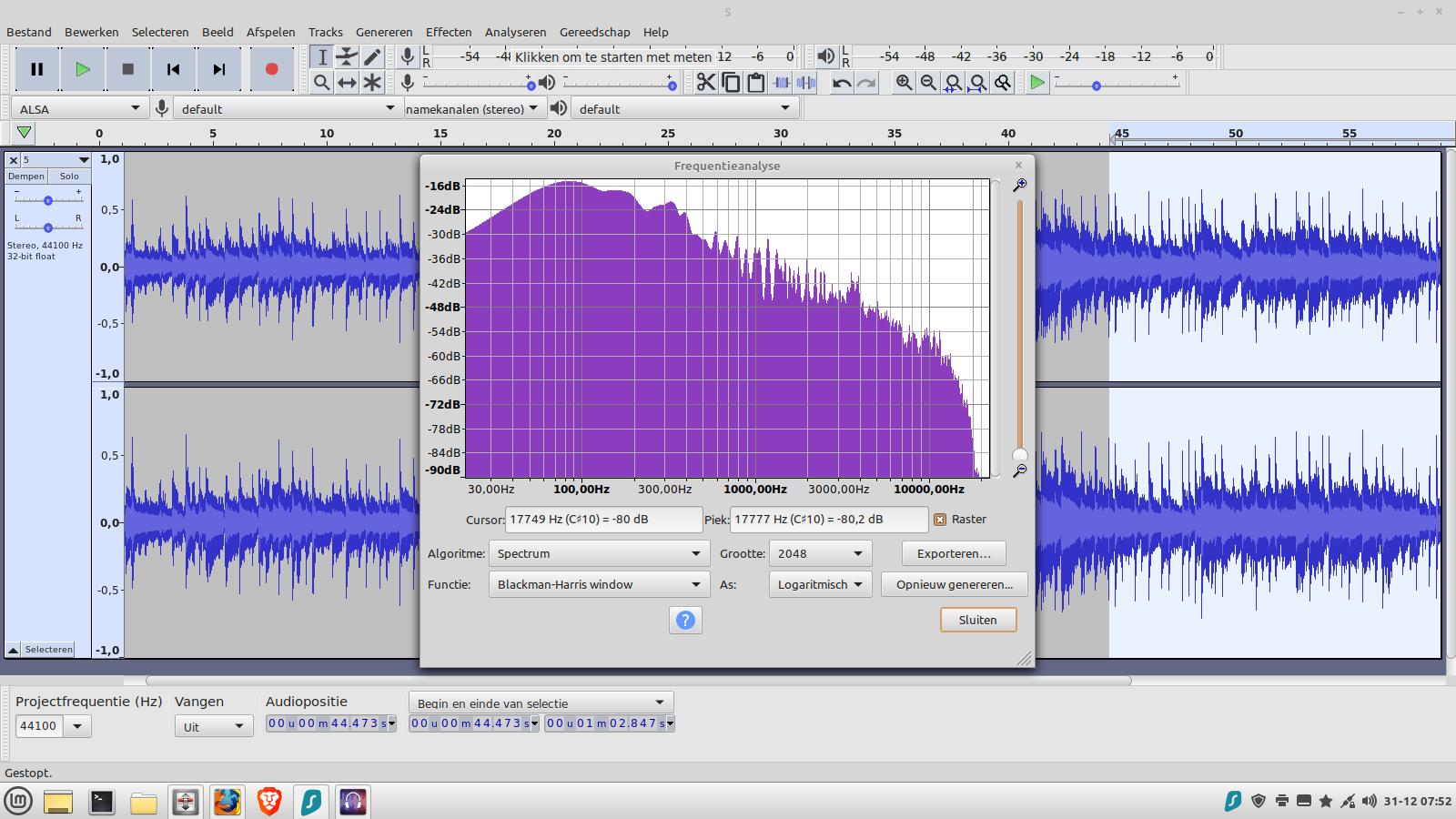Open the Effecten menu

tap(449, 32)
